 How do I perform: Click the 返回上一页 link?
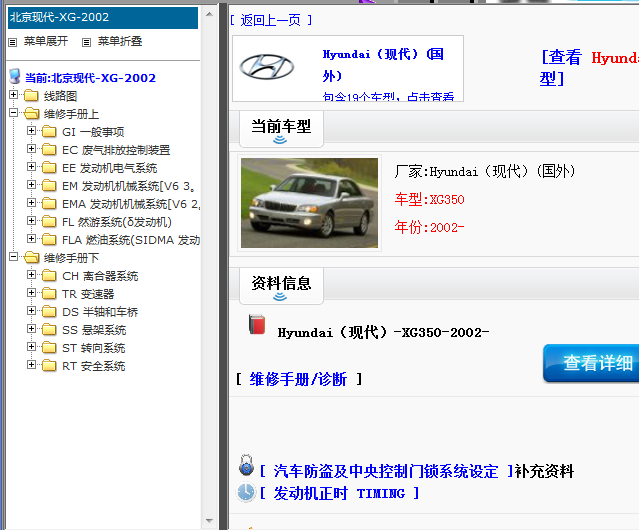[x=271, y=20]
